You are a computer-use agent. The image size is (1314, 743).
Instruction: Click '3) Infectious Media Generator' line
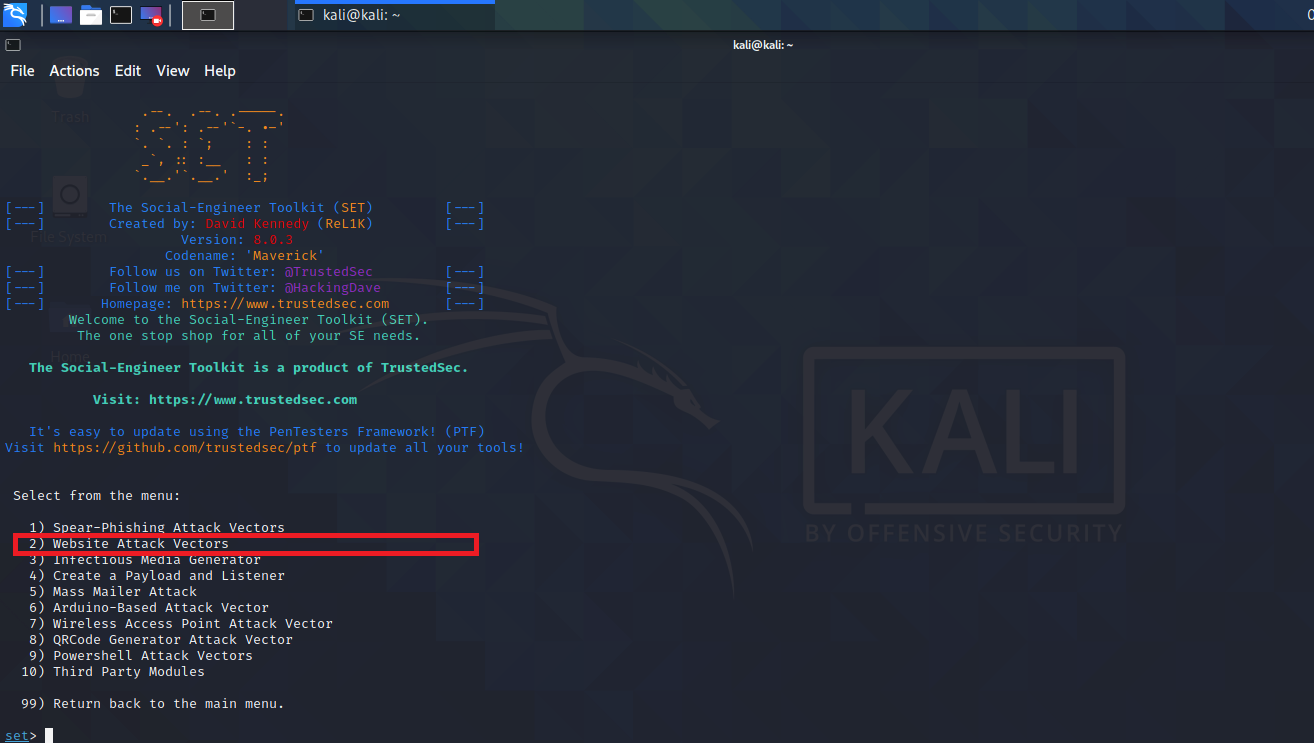[x=145, y=560]
